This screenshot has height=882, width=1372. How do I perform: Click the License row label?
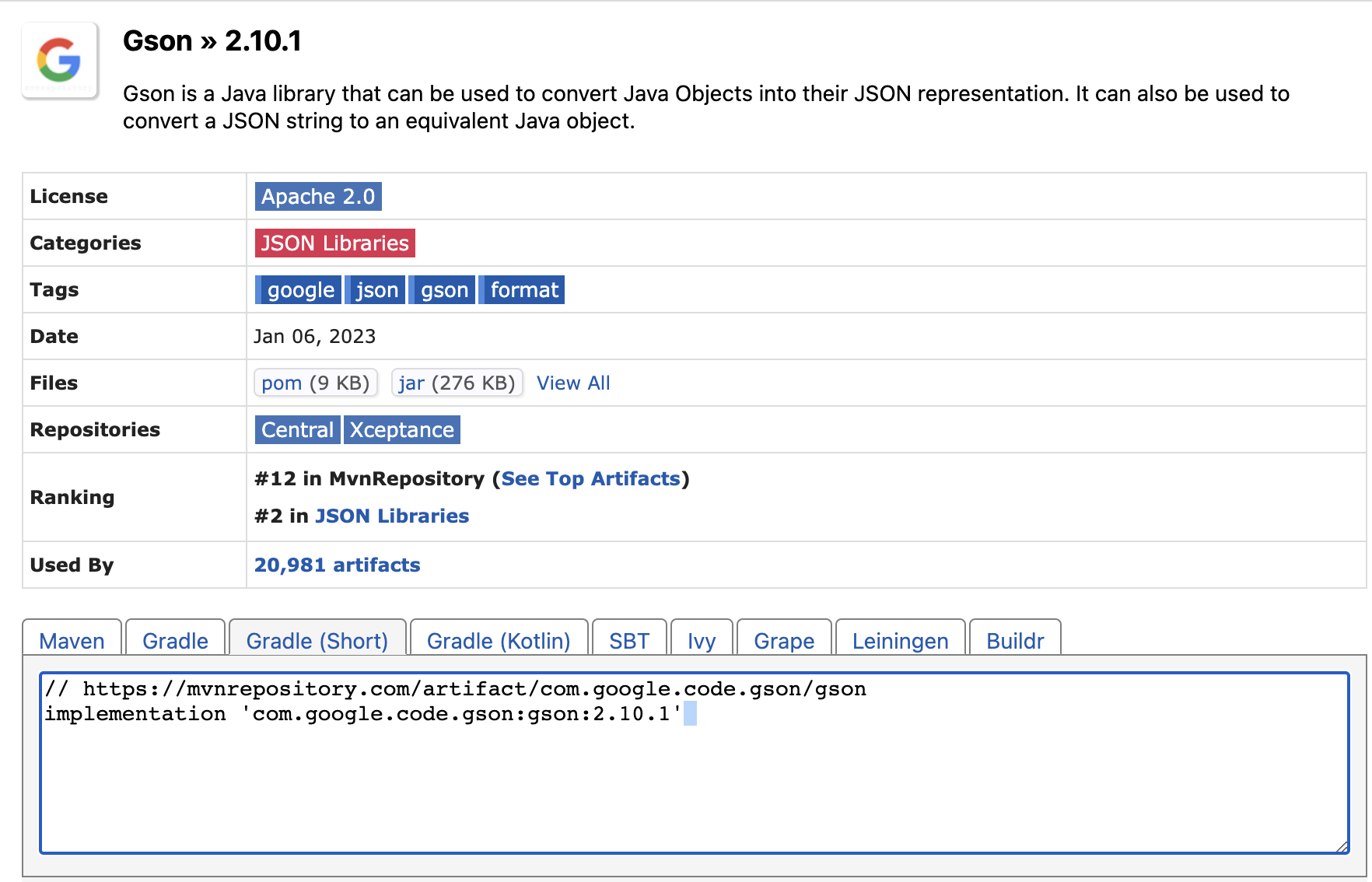click(69, 196)
